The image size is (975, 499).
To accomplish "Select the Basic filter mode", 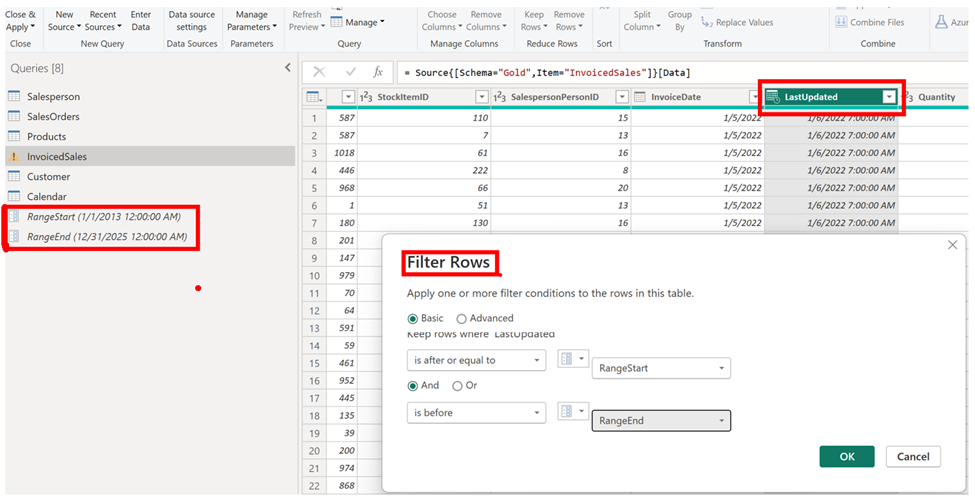I will click(x=412, y=319).
